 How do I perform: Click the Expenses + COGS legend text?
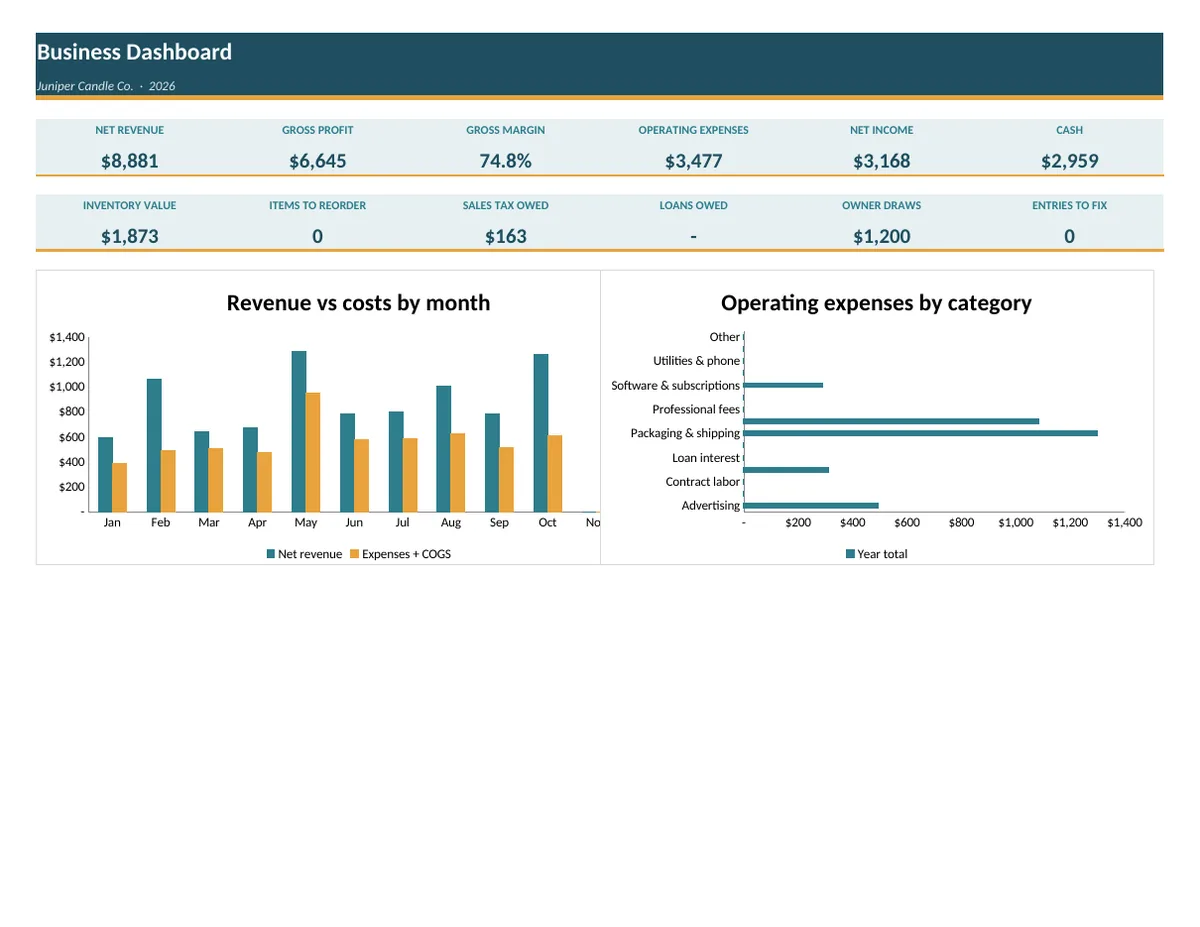406,554
